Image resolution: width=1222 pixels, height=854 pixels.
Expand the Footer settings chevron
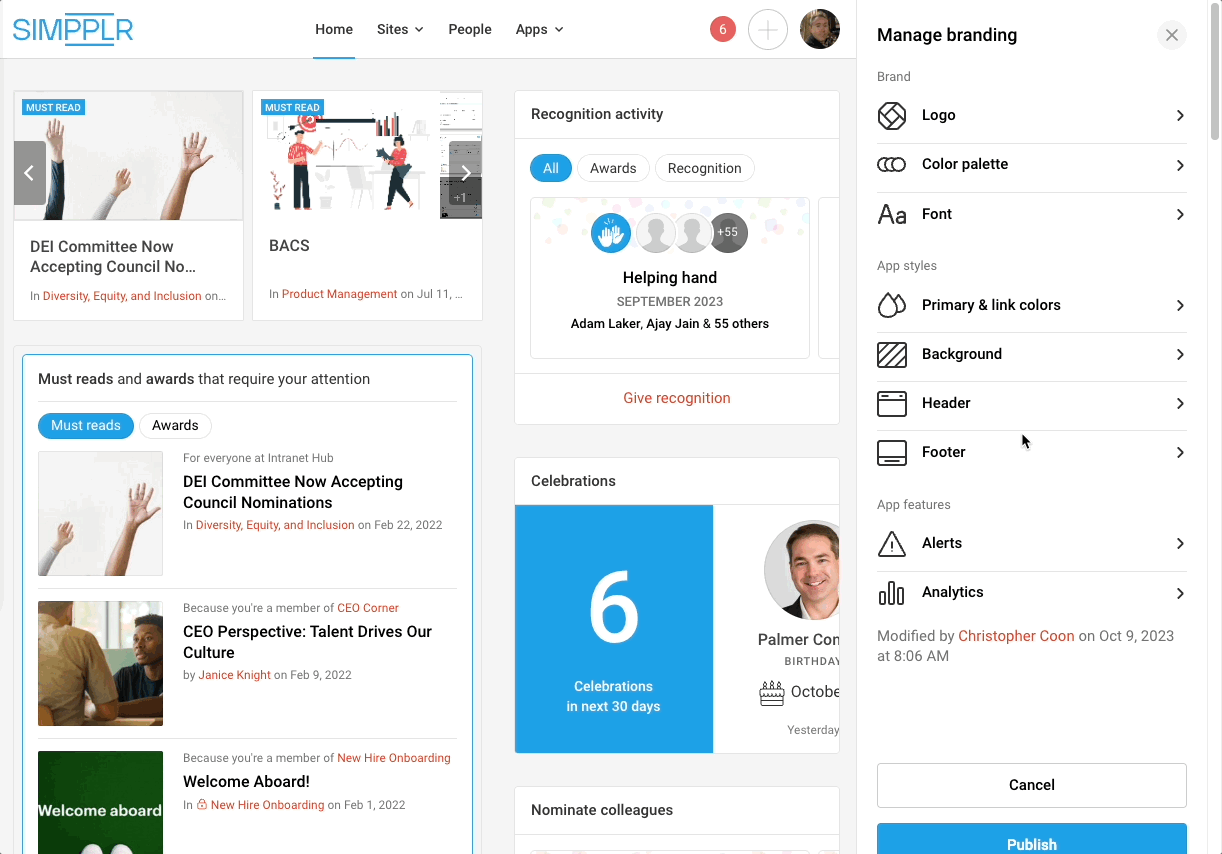click(x=1180, y=453)
